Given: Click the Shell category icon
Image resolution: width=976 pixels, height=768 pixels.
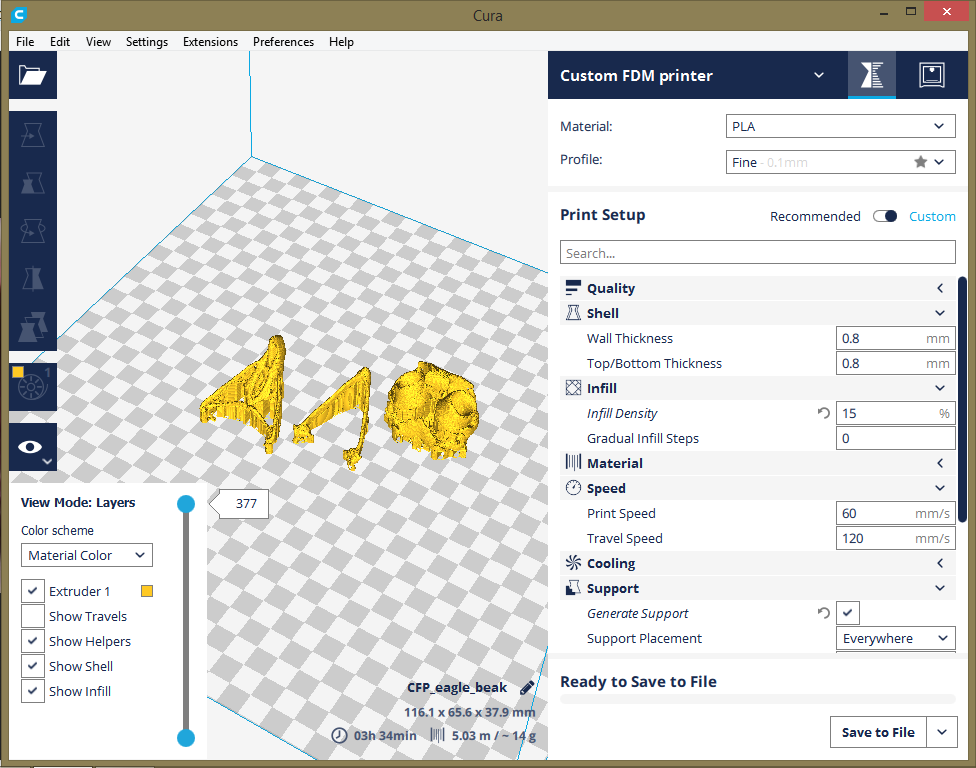Looking at the screenshot, I should tap(573, 312).
